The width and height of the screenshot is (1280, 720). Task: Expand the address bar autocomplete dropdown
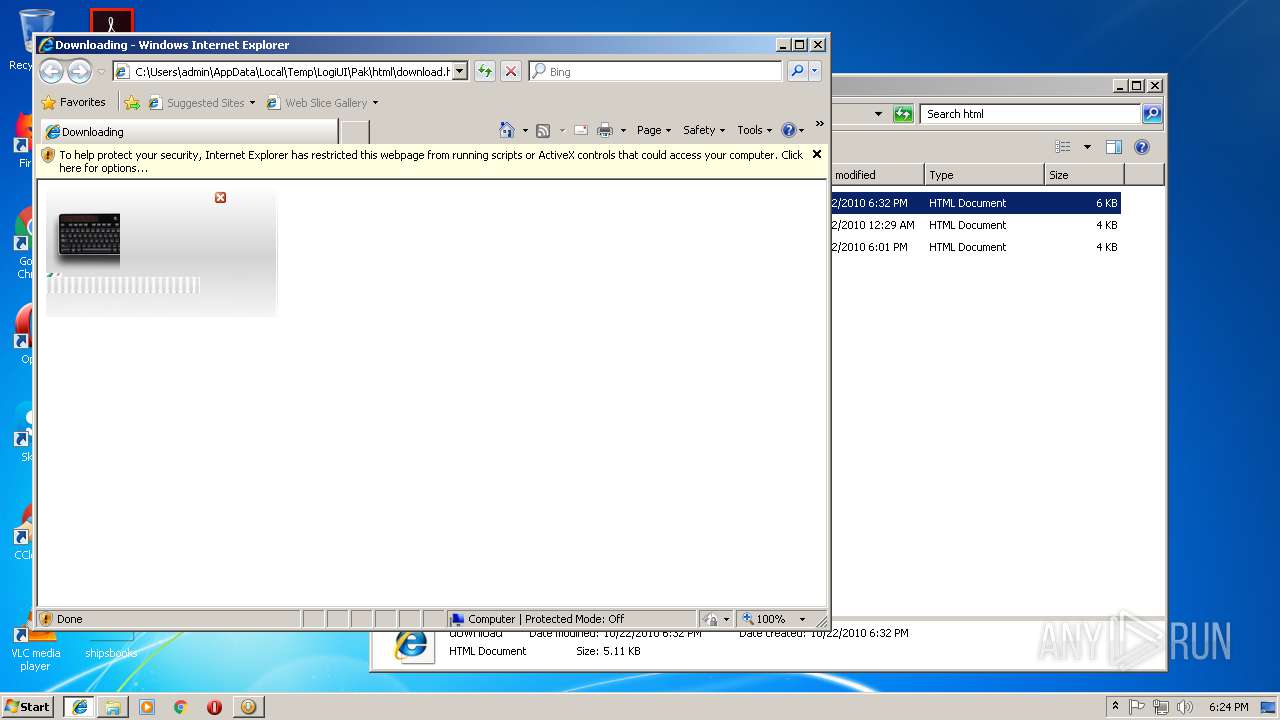(460, 71)
